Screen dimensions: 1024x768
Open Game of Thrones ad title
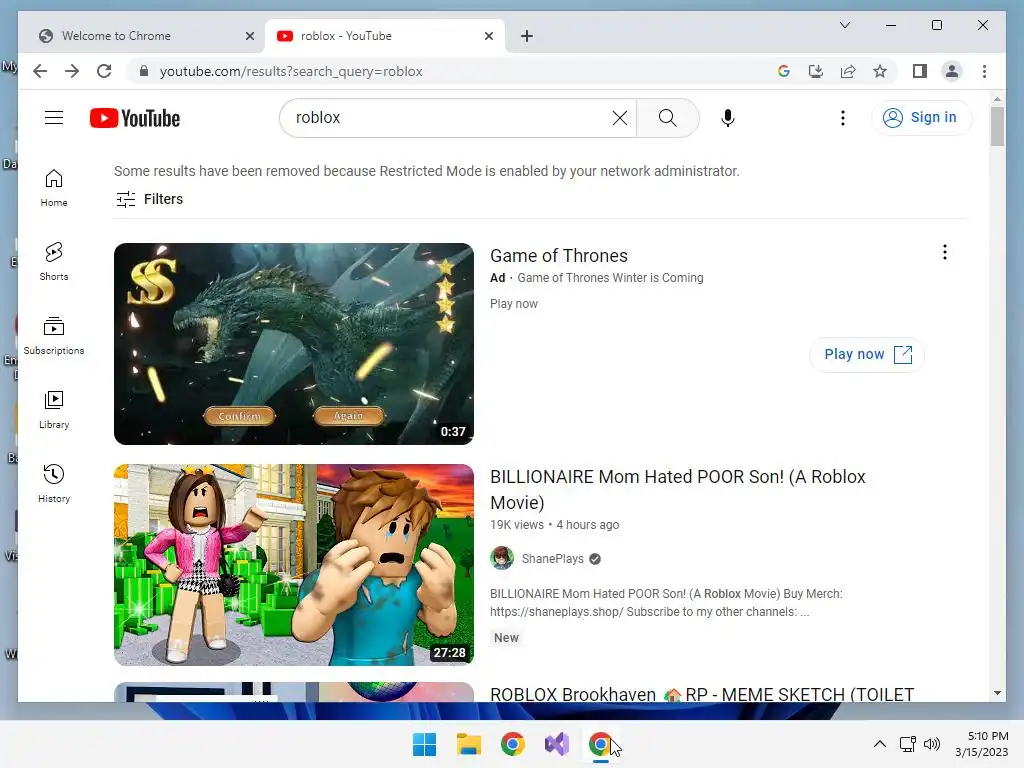click(559, 255)
